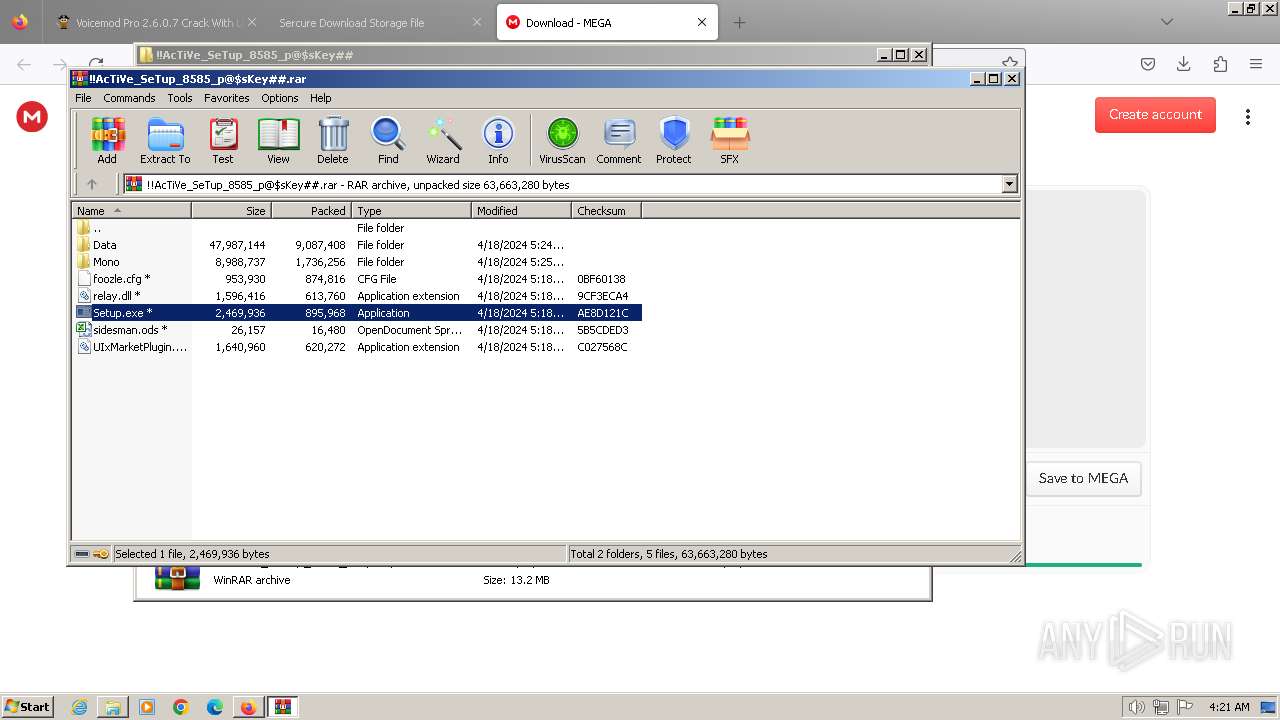Open the Comment tool

pyautogui.click(x=619, y=140)
